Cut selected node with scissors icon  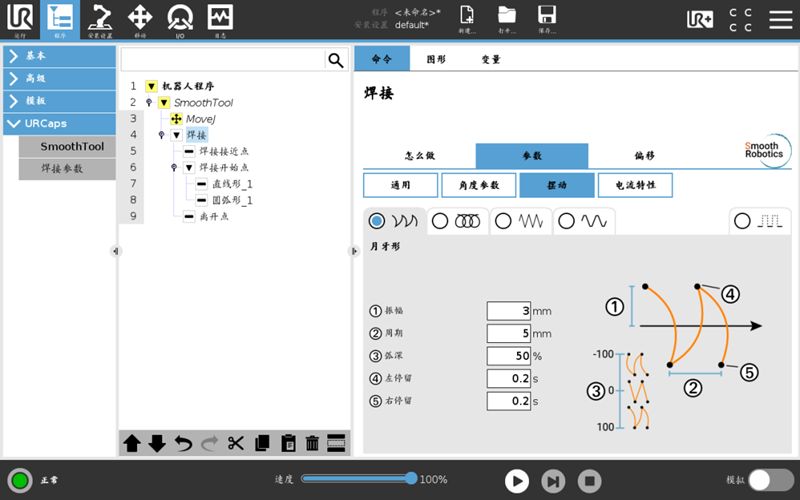236,443
